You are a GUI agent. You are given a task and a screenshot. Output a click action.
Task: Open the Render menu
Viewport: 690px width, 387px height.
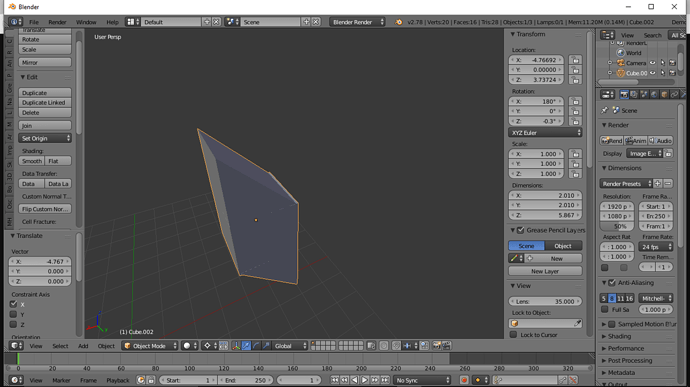tap(57, 22)
